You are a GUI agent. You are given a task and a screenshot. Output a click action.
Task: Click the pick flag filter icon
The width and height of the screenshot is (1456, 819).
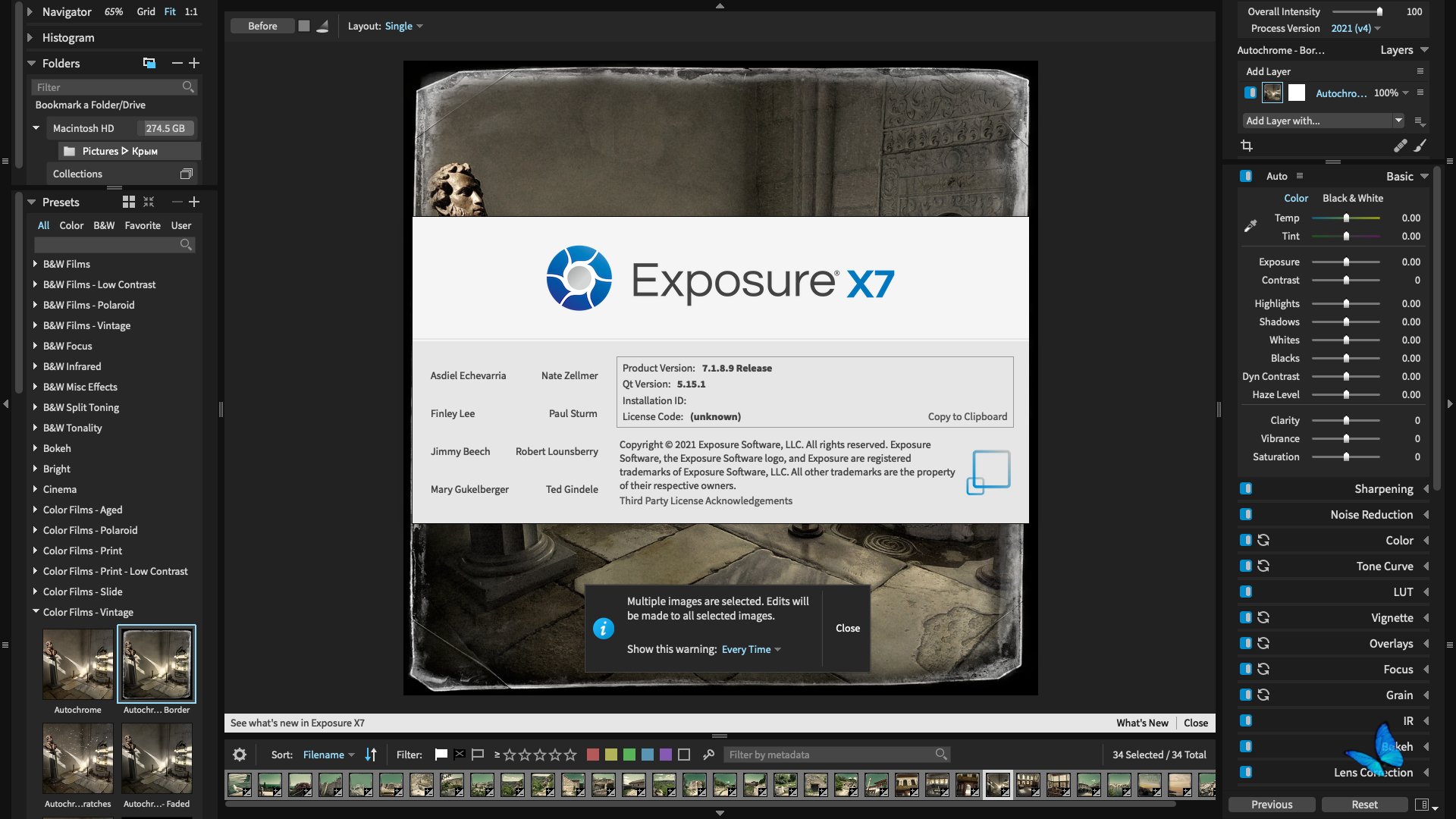pos(441,755)
